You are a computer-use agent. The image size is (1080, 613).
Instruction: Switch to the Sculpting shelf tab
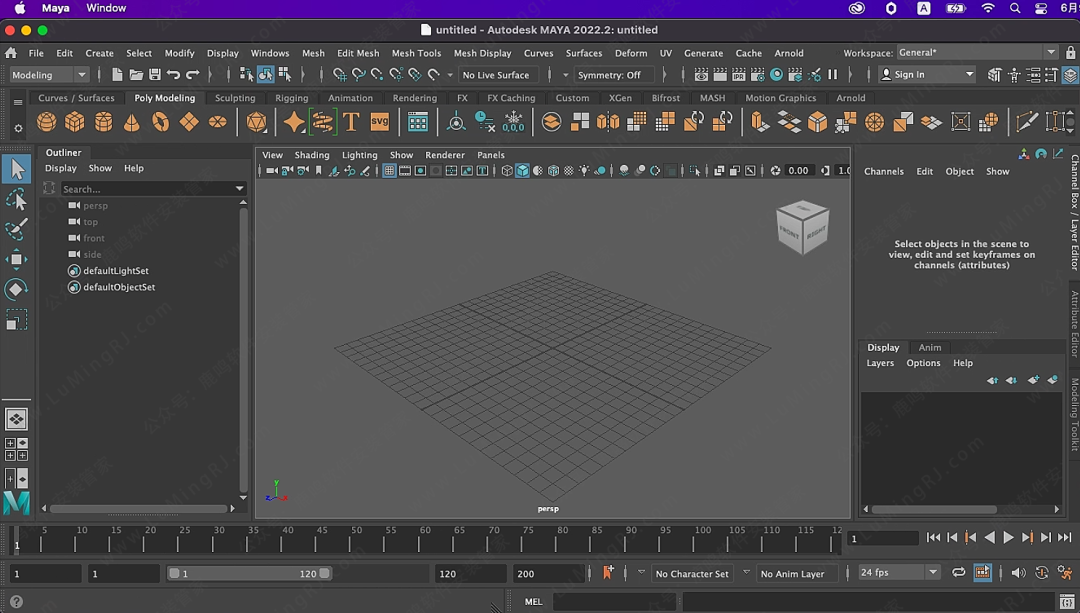click(x=235, y=98)
